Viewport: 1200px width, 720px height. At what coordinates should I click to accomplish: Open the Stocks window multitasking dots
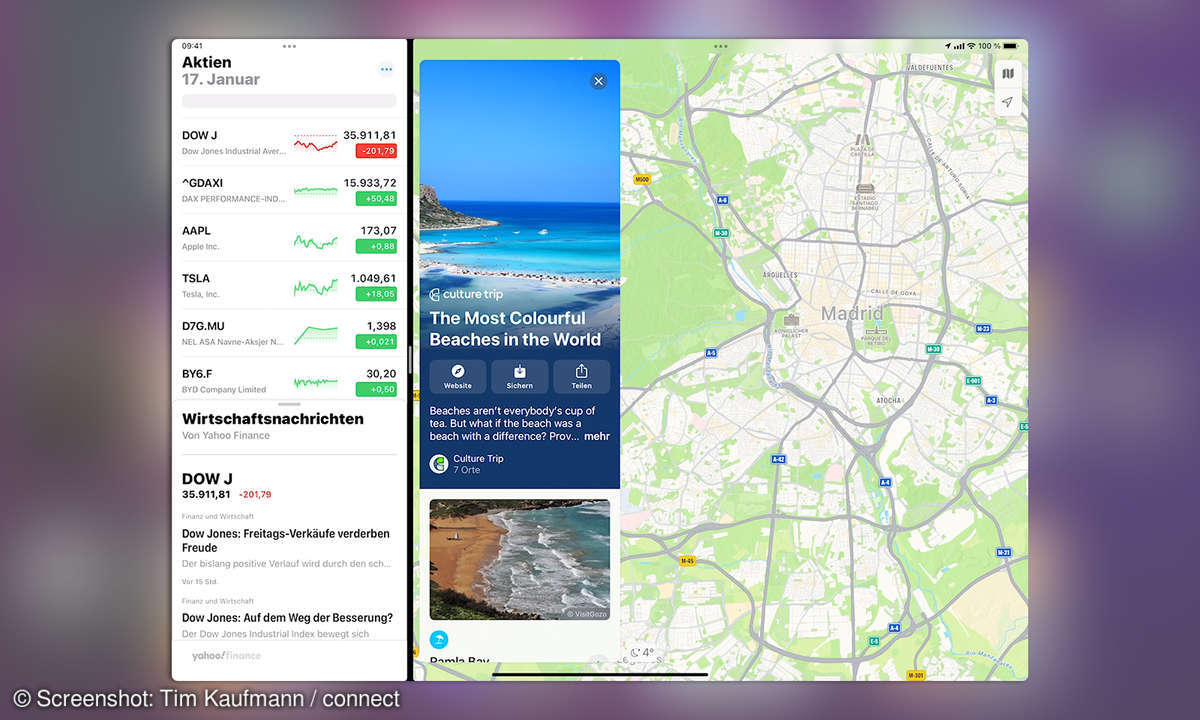[x=289, y=46]
